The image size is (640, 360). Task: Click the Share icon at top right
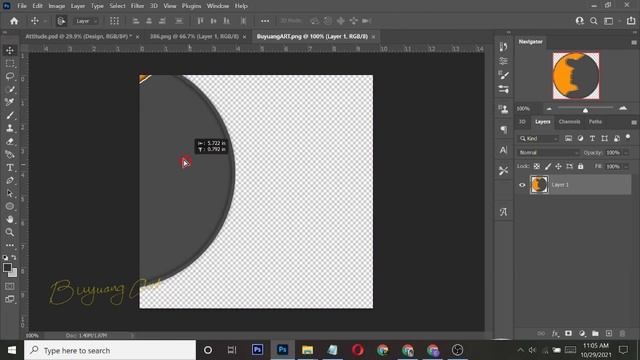631,21
